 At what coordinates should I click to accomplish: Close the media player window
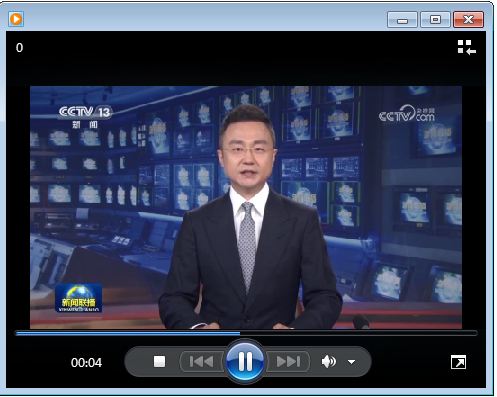468,19
